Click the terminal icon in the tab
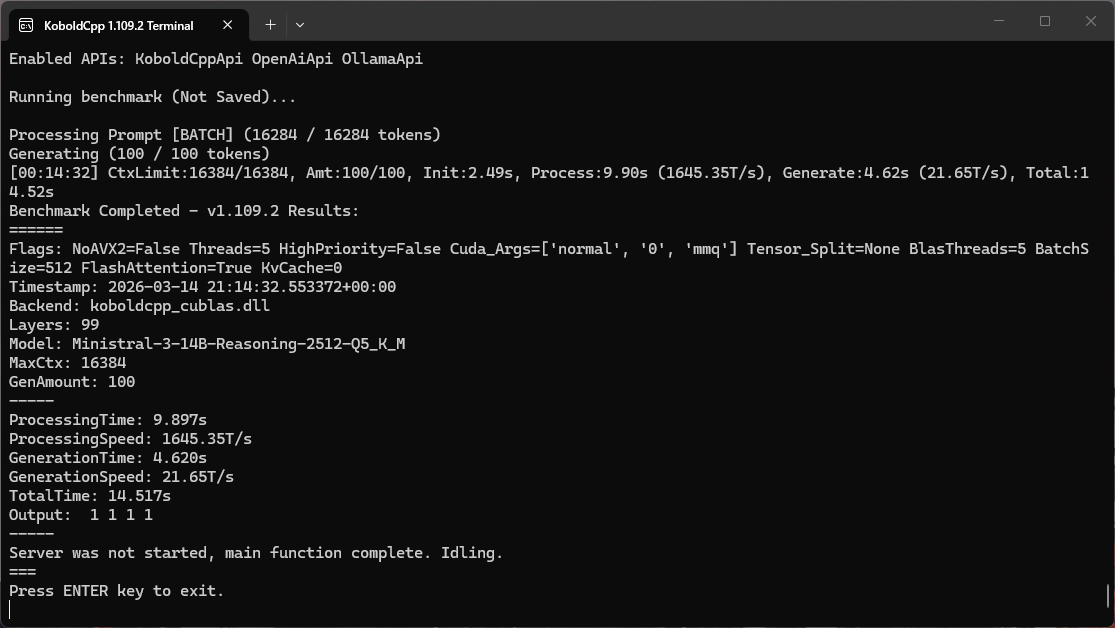Image resolution: width=1115 pixels, height=628 pixels. pyautogui.click(x=26, y=25)
